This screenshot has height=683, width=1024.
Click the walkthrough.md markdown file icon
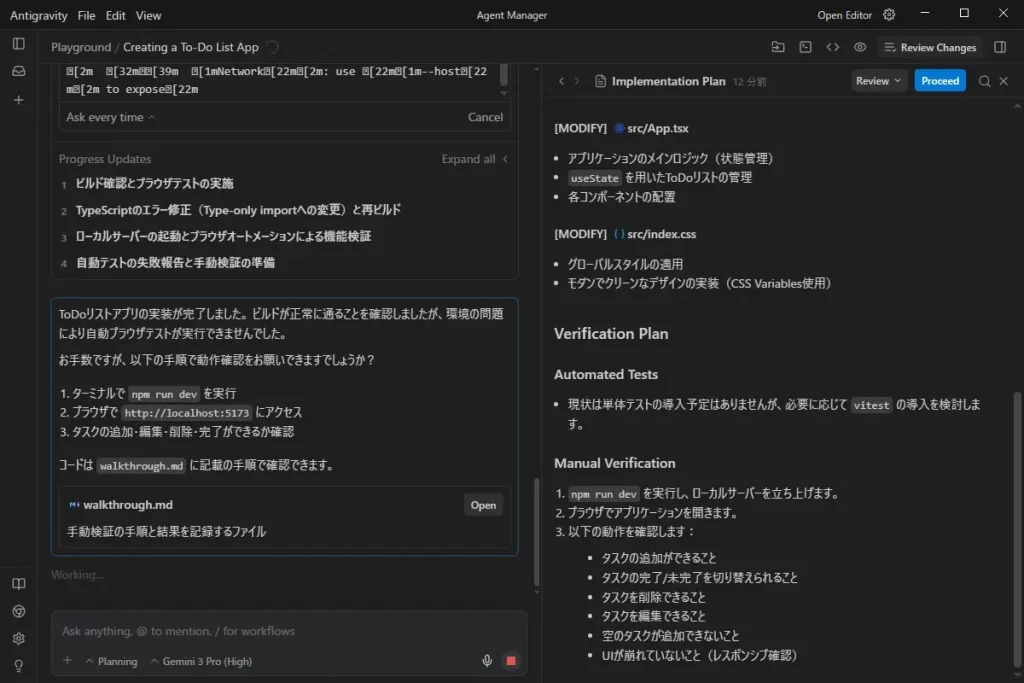point(74,505)
